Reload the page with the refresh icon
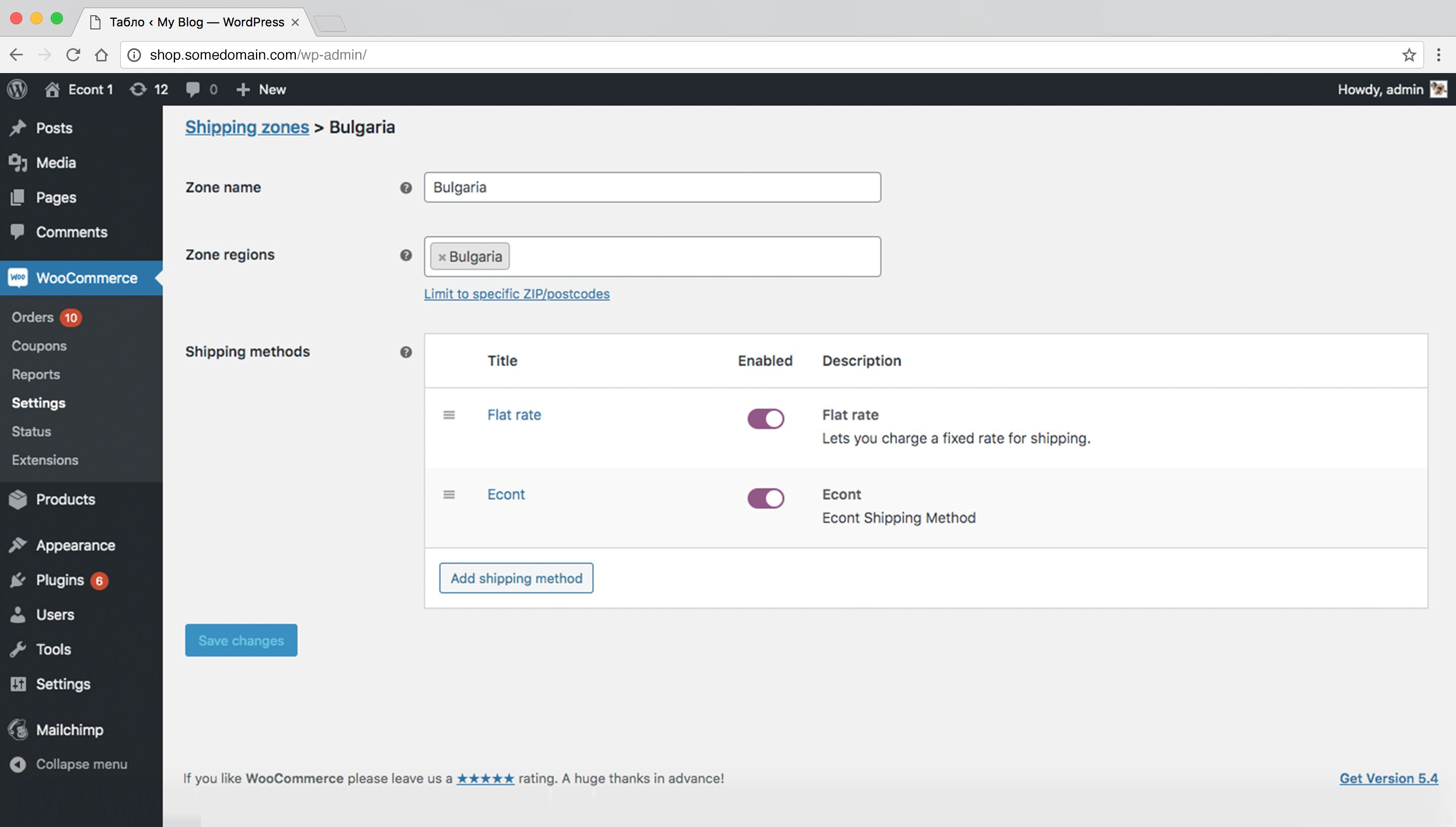The width and height of the screenshot is (1456, 827). click(74, 55)
